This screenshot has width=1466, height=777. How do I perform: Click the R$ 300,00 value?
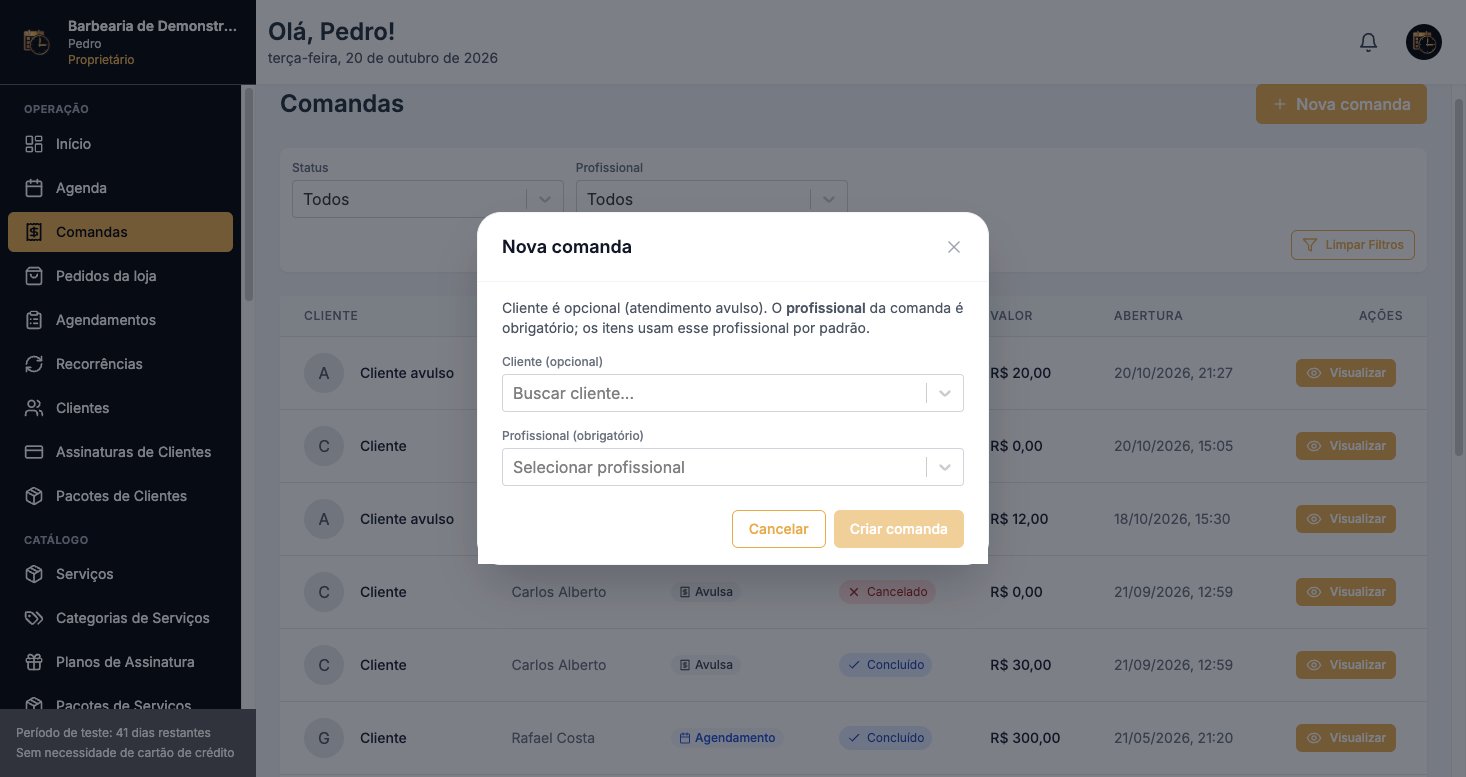(x=1025, y=738)
